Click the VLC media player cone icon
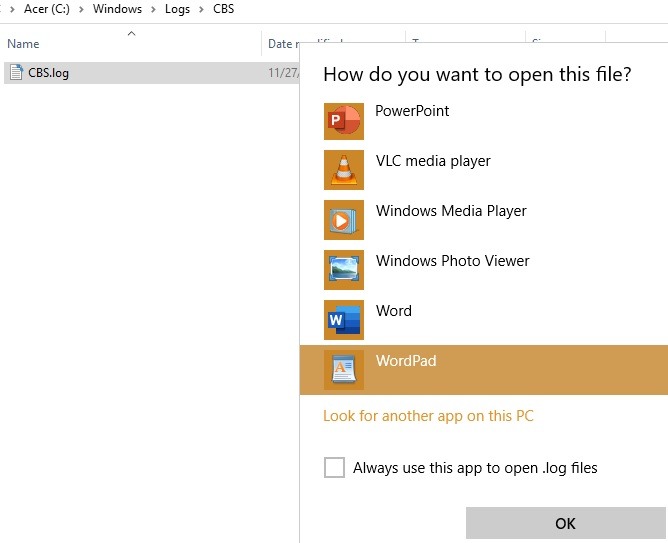The image size is (668, 543). click(344, 170)
